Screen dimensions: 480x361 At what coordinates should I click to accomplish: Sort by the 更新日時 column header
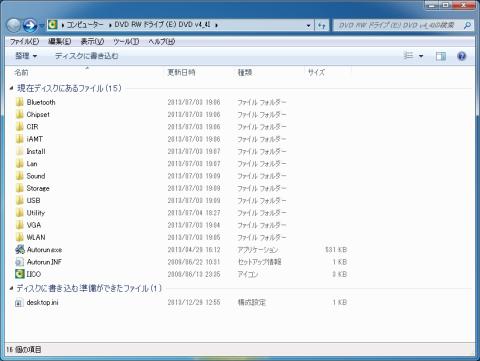pyautogui.click(x=181, y=72)
